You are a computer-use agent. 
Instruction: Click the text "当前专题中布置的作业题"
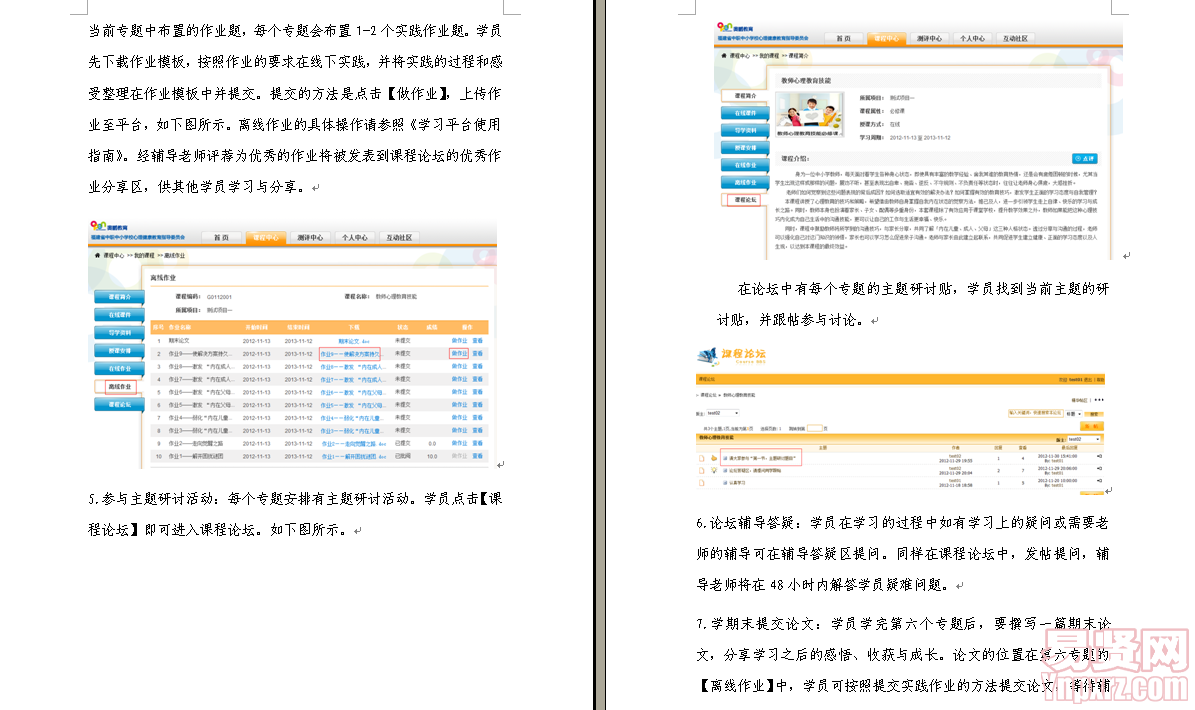click(165, 31)
